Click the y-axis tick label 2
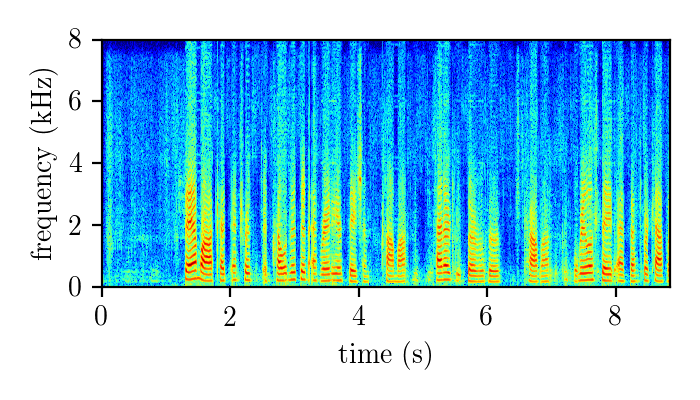 pyautogui.click(x=75, y=225)
